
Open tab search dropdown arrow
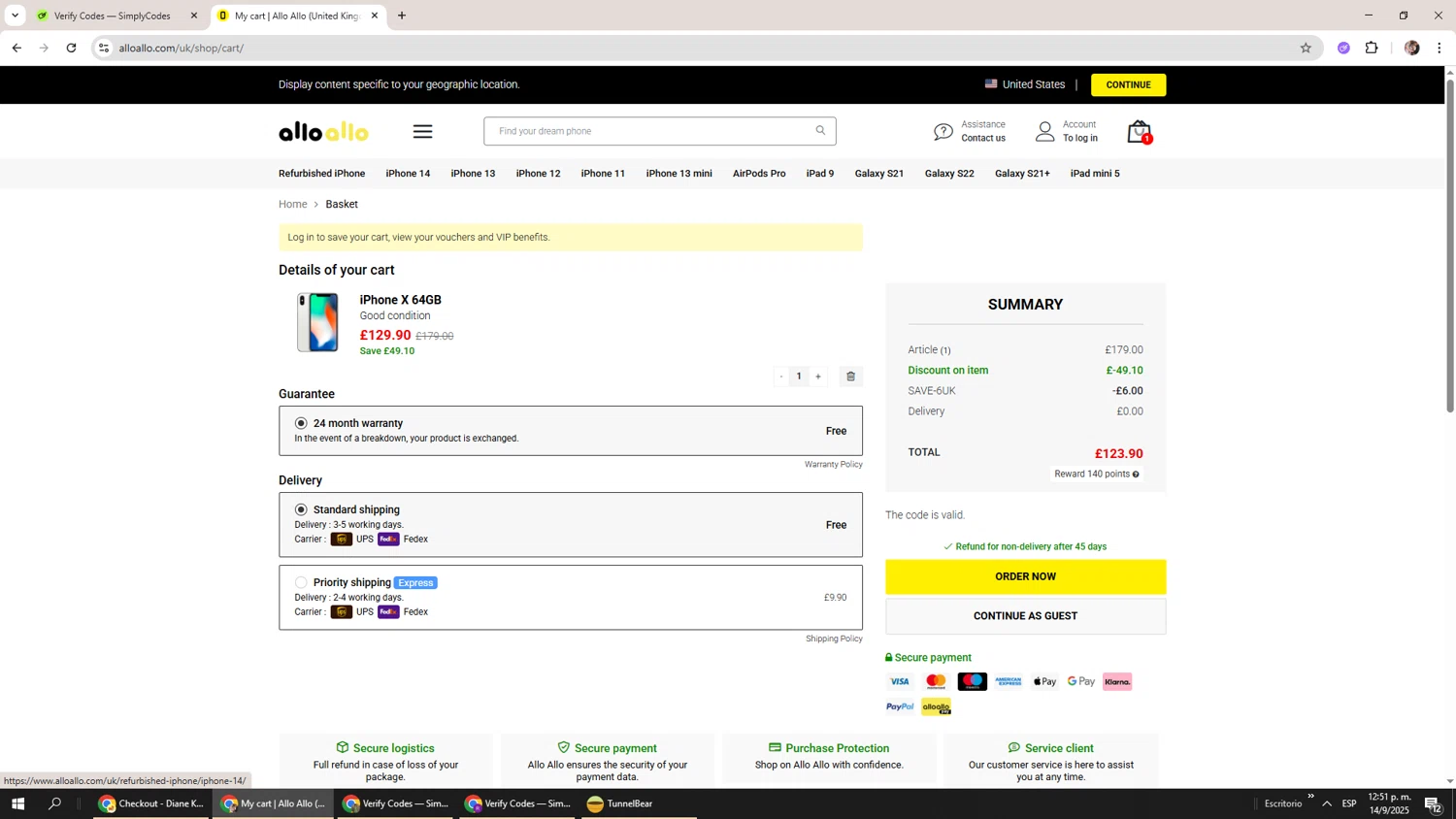click(15, 16)
